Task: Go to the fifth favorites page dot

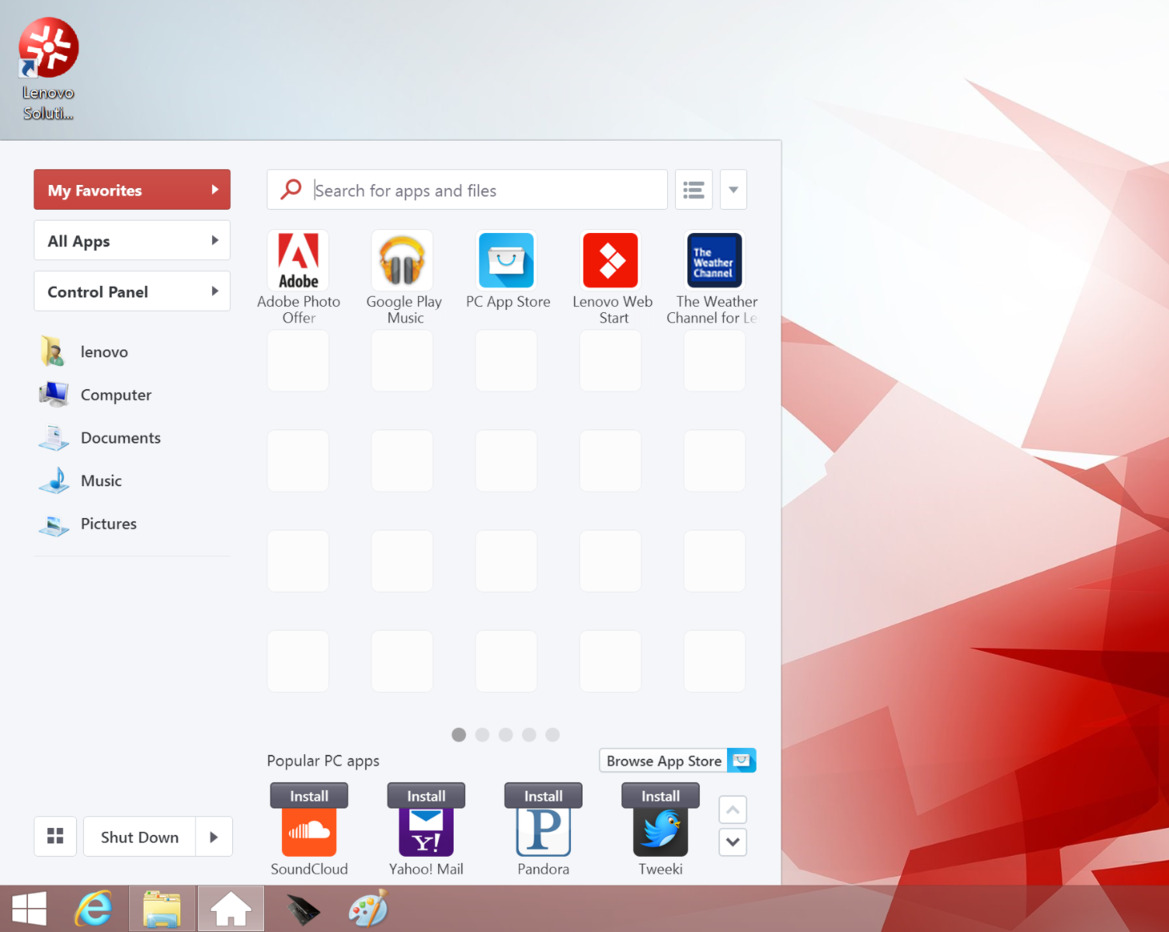Action: click(x=552, y=734)
